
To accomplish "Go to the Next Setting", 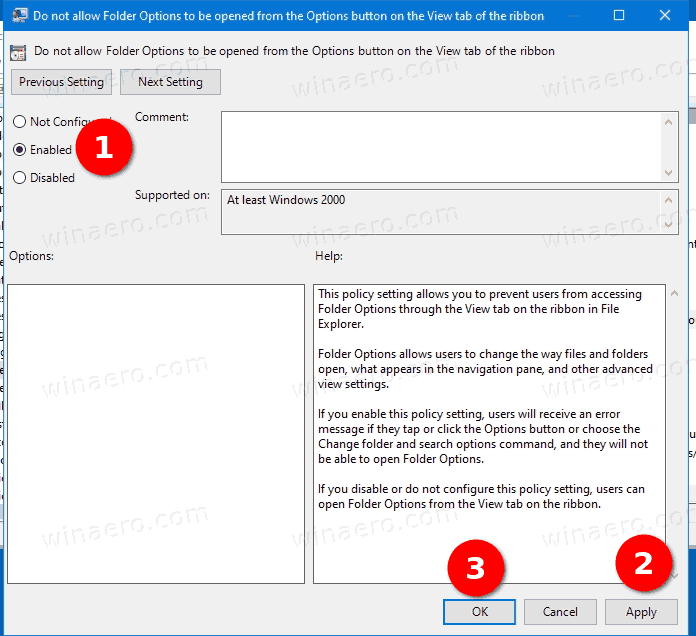I will (170, 82).
